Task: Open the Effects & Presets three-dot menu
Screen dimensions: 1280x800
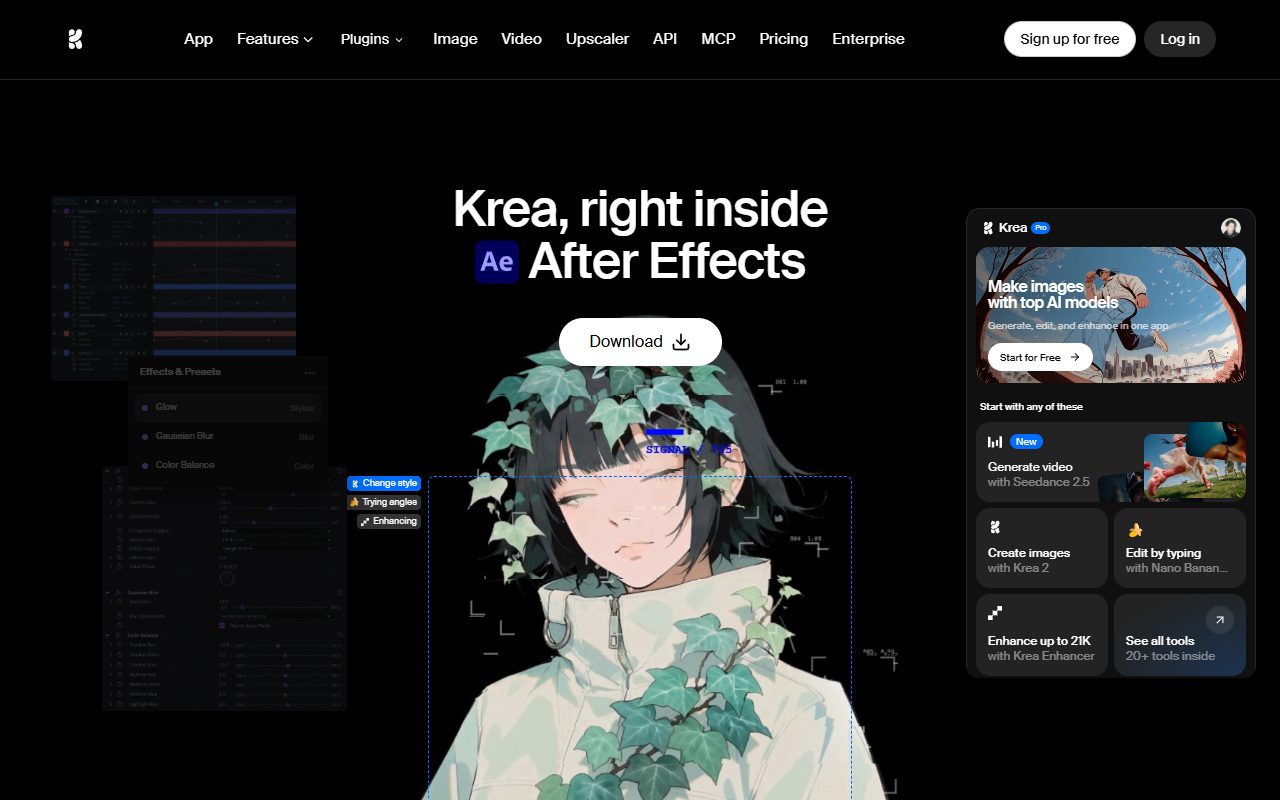Action: 310,372
